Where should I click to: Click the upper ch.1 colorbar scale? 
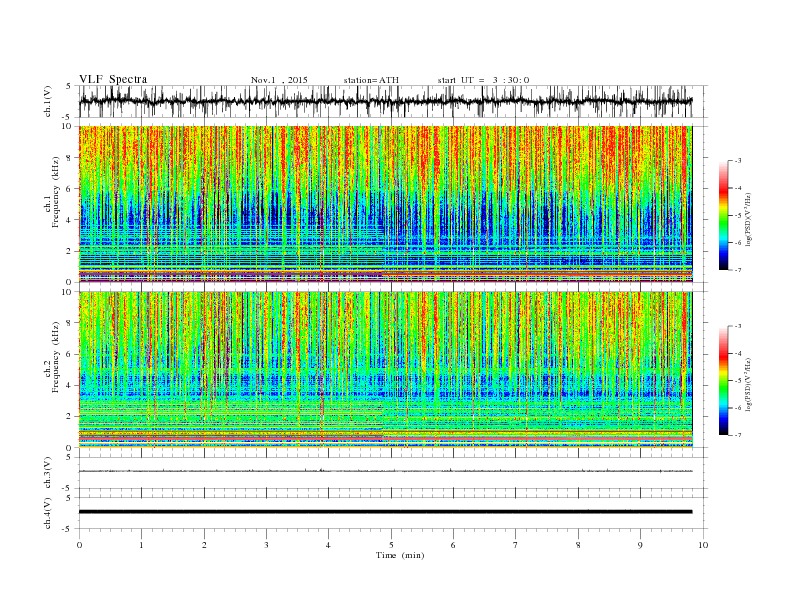pyautogui.click(x=723, y=215)
